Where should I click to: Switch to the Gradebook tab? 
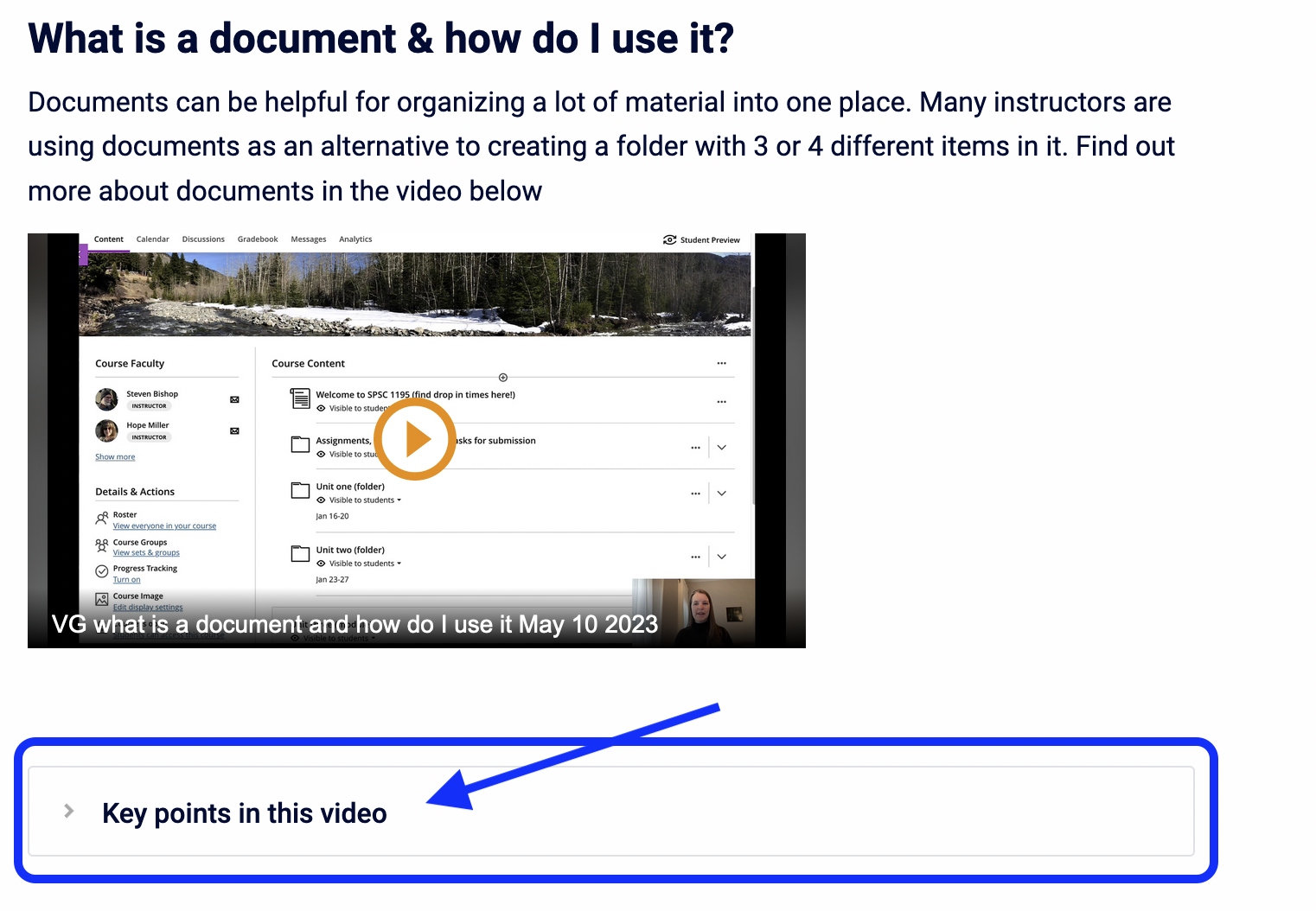coord(258,239)
